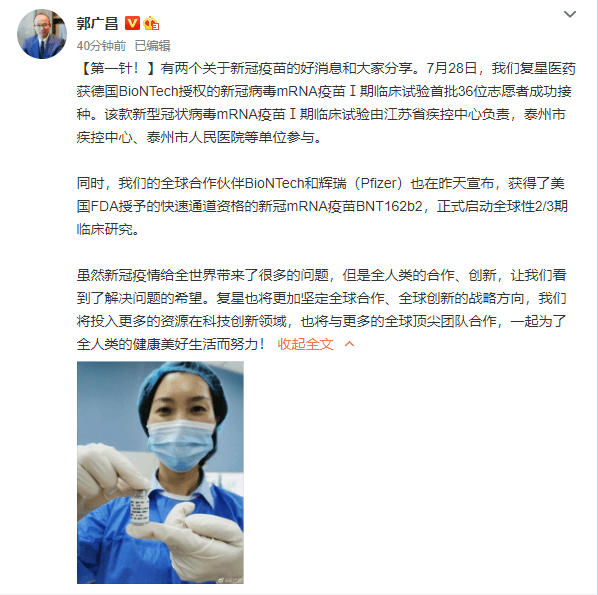Click the up caret beside 收起全文

tap(349, 344)
